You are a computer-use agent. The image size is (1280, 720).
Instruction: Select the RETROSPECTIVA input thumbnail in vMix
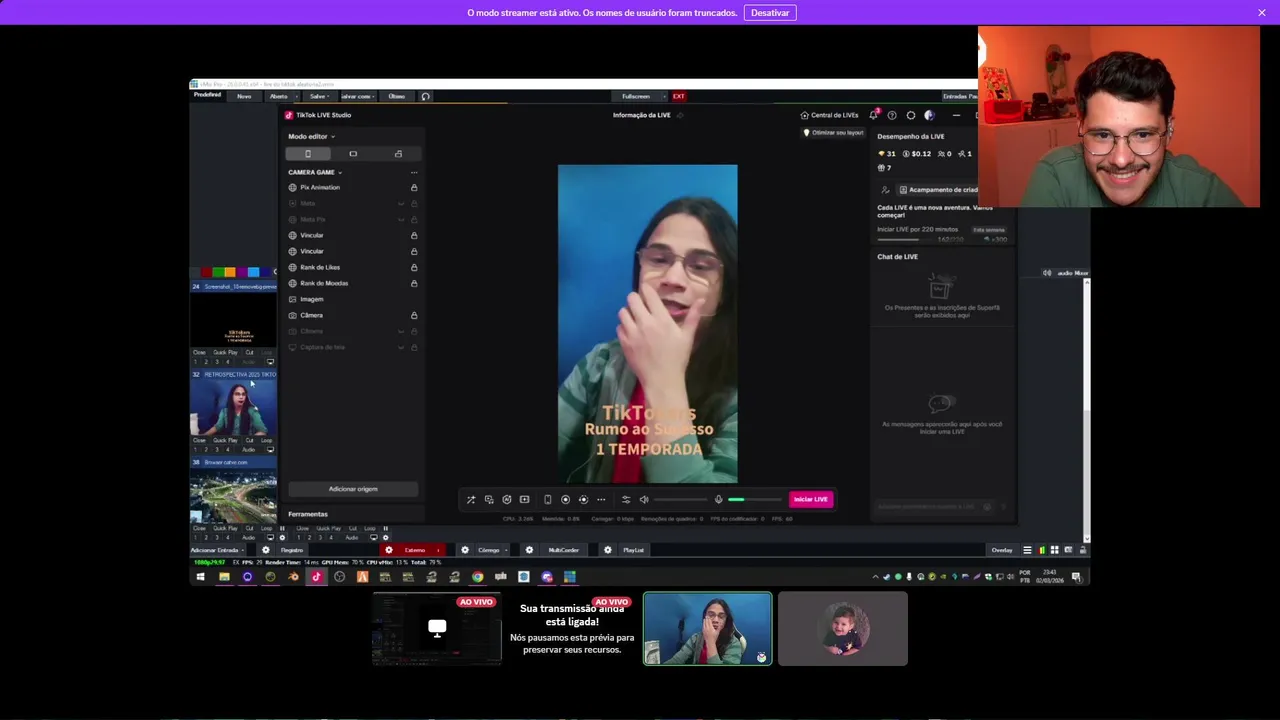233,408
